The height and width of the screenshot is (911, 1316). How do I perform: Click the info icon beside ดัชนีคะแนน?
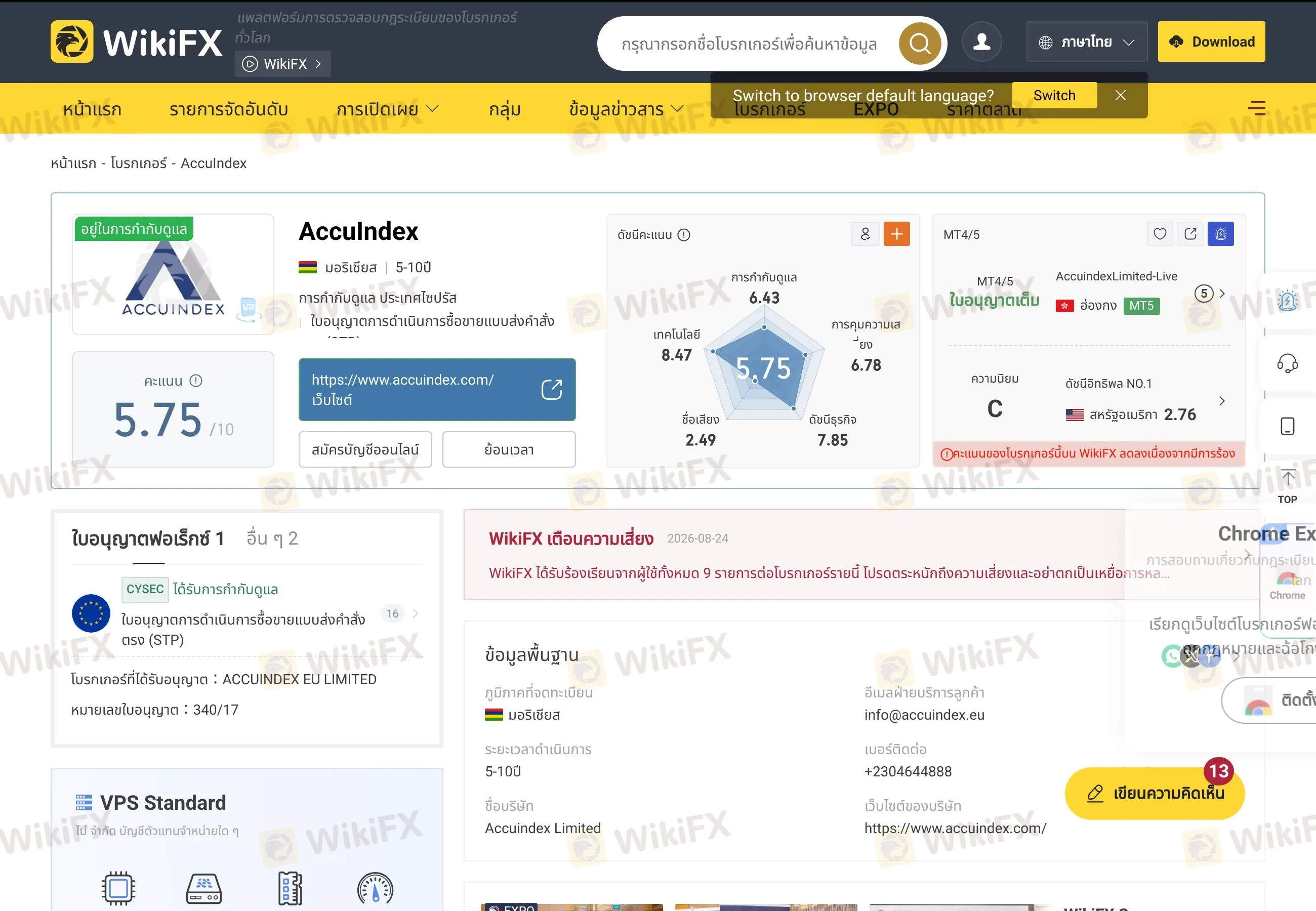coord(684,235)
